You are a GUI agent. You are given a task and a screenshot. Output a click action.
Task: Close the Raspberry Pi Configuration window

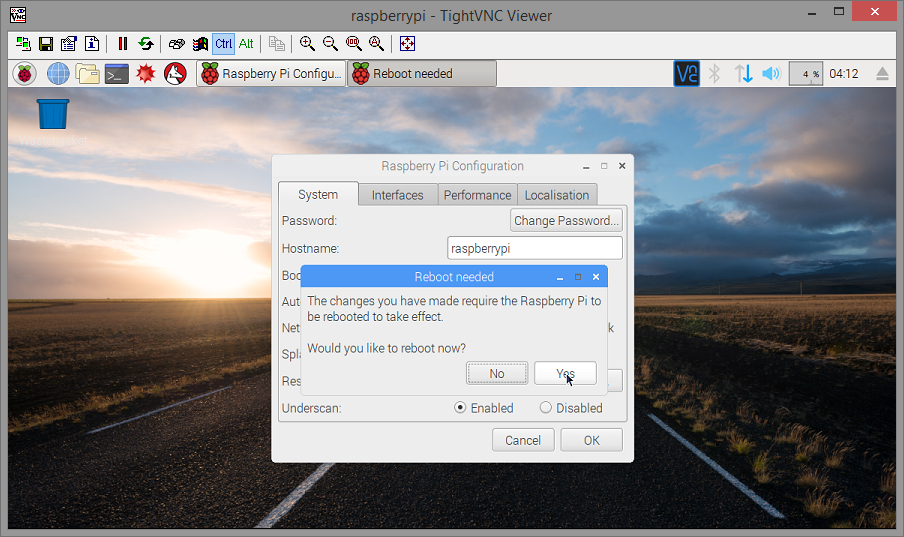point(622,166)
